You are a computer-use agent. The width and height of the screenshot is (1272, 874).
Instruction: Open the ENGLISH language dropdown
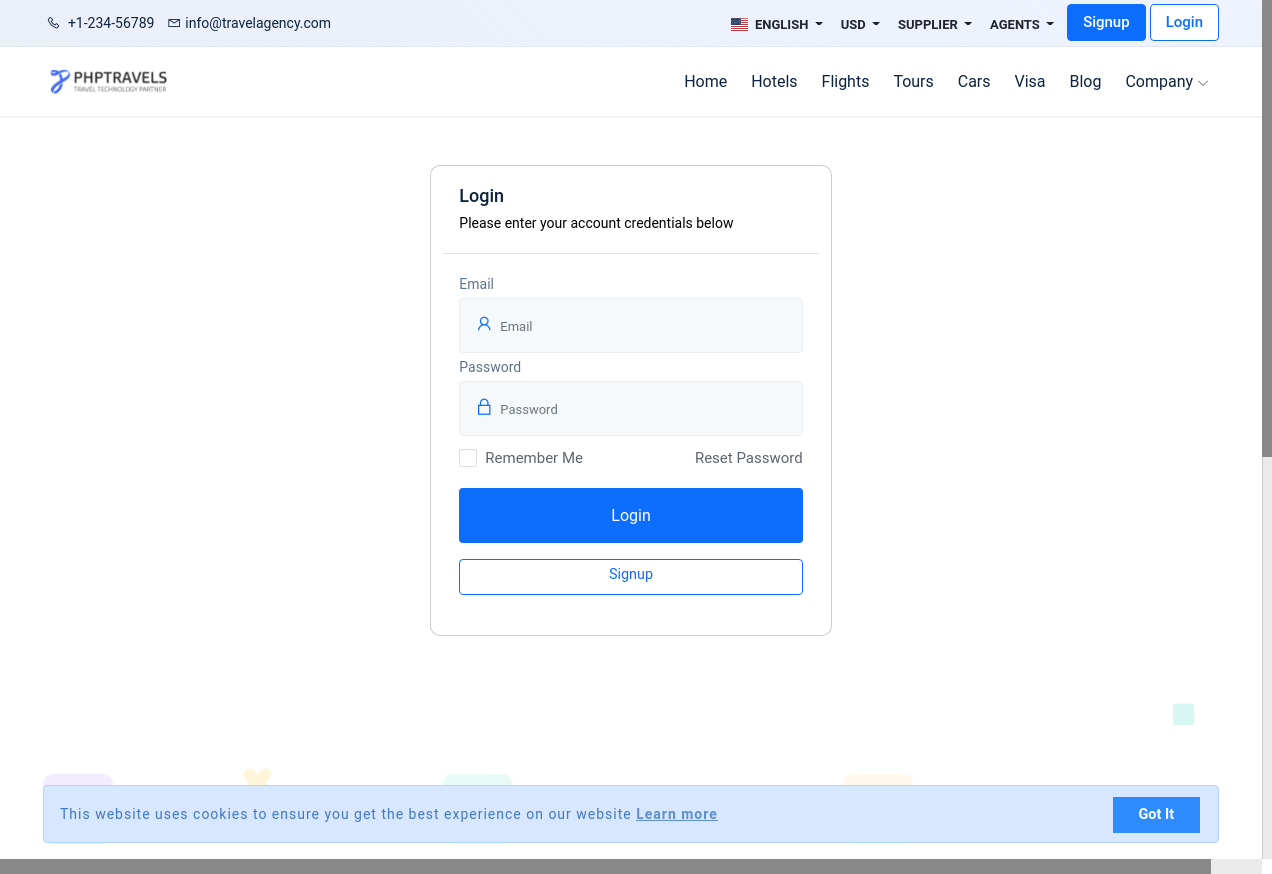(x=780, y=24)
